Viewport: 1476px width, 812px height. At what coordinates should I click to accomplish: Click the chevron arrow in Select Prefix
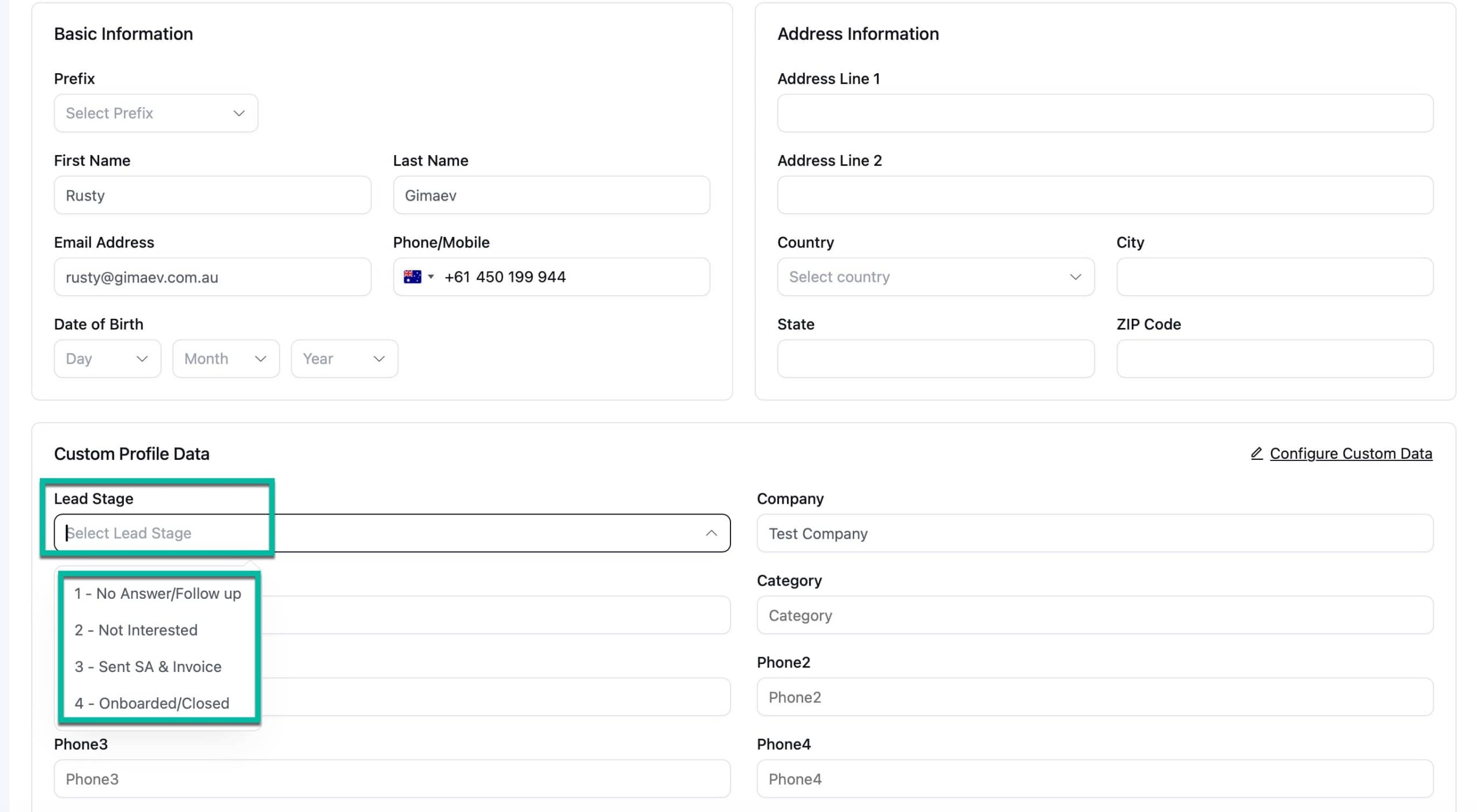click(x=239, y=113)
